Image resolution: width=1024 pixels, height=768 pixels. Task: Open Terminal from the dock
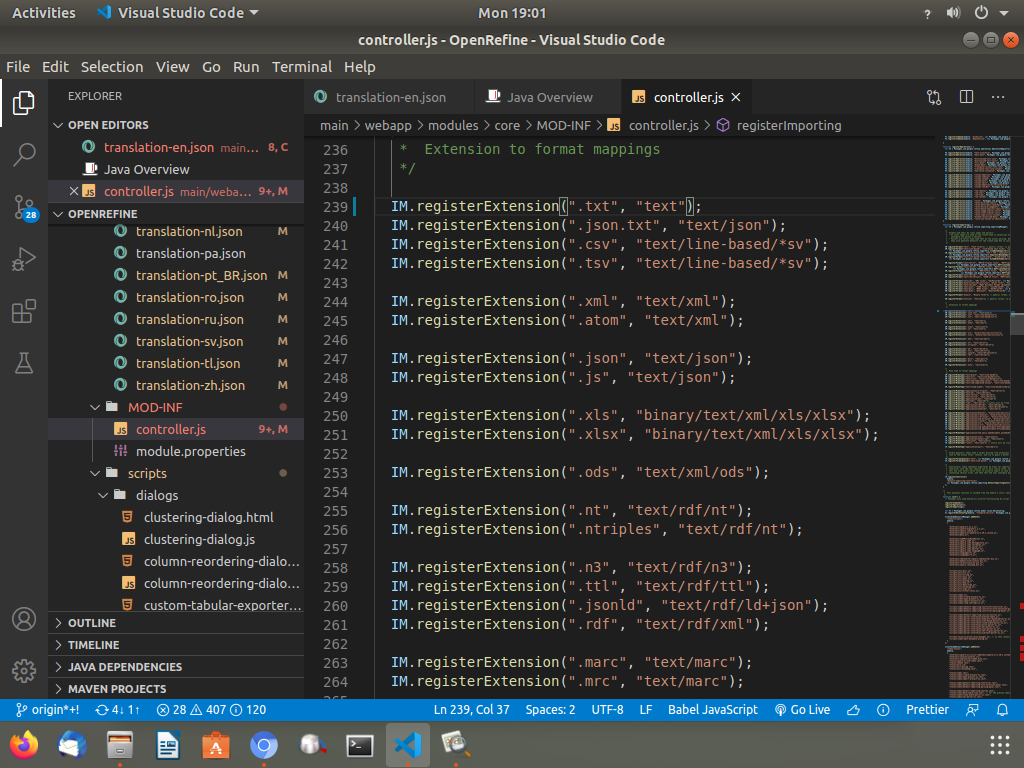[x=360, y=745]
